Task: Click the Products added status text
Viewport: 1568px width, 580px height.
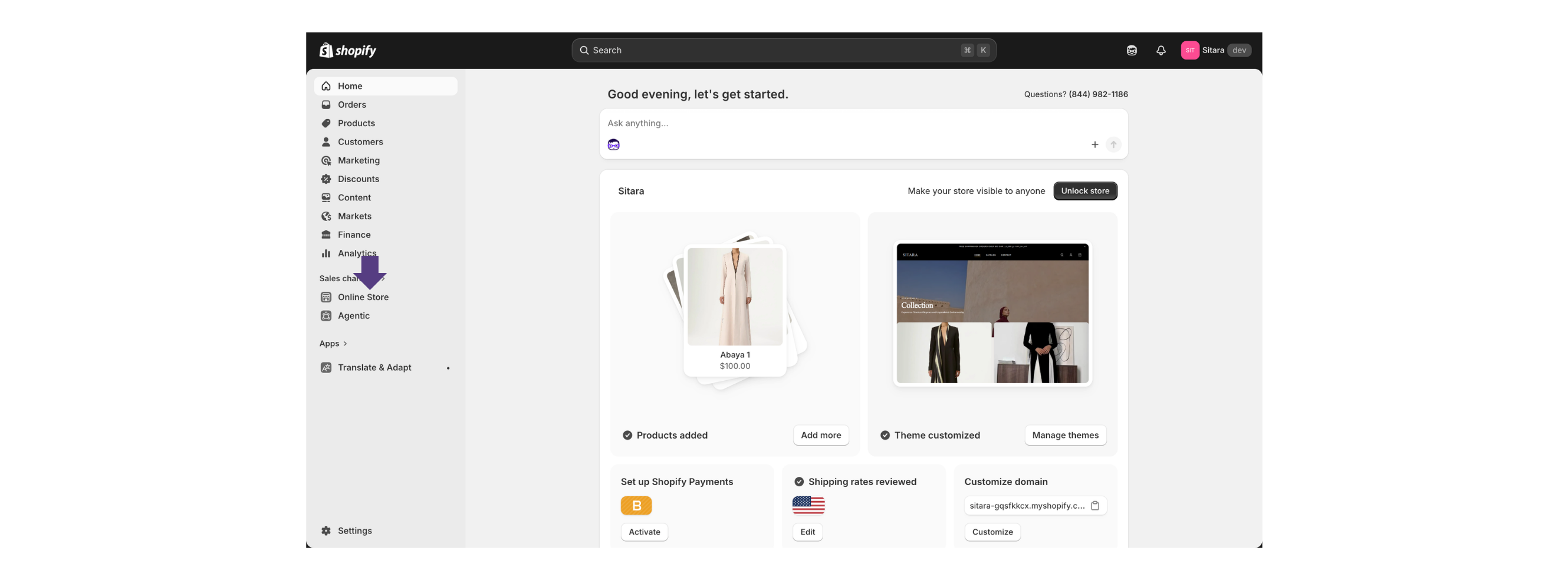Action: (672, 435)
